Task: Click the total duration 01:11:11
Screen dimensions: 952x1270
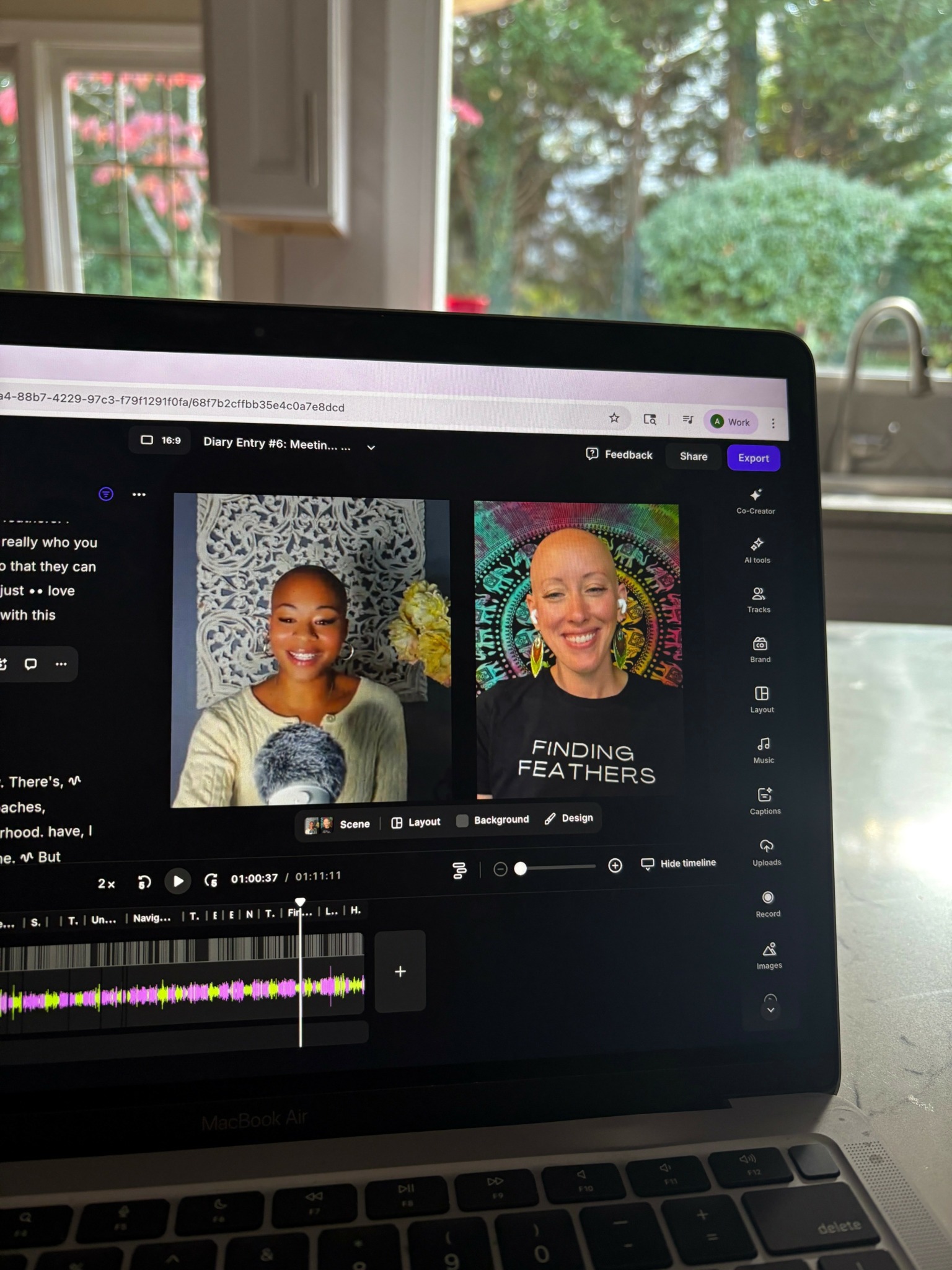Action: click(318, 876)
